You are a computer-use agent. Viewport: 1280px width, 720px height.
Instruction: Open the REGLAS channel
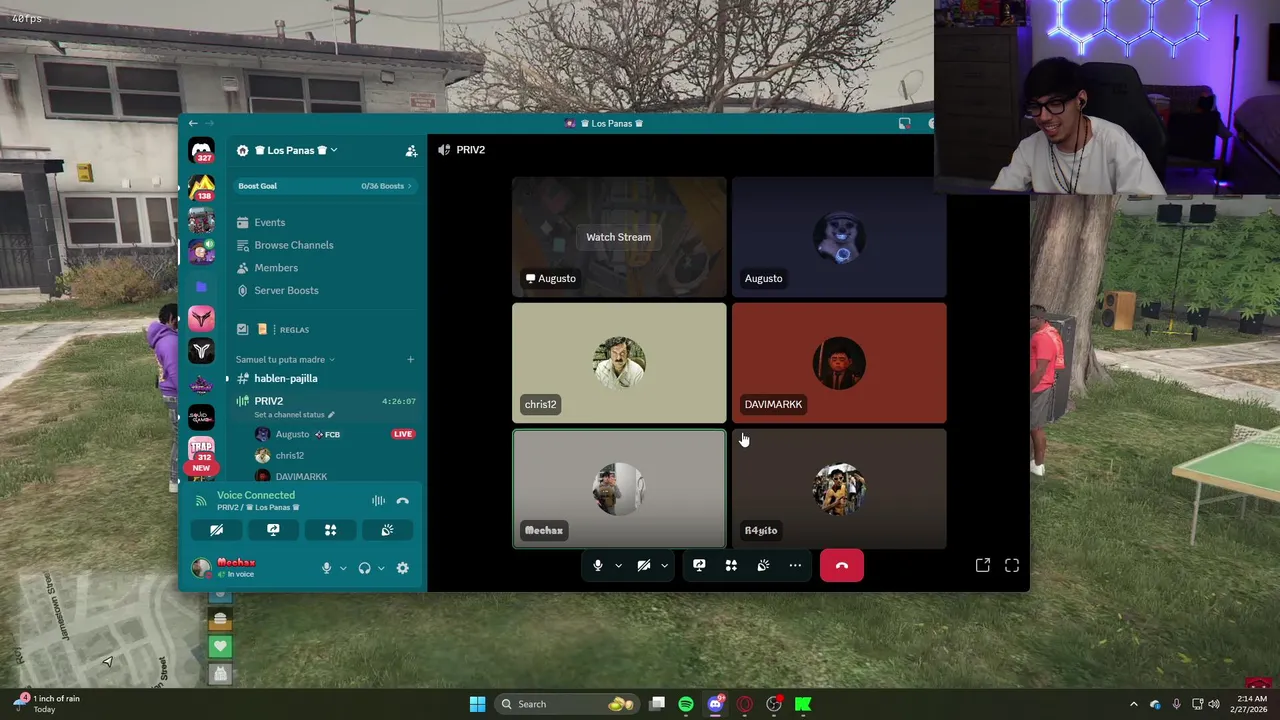point(294,329)
